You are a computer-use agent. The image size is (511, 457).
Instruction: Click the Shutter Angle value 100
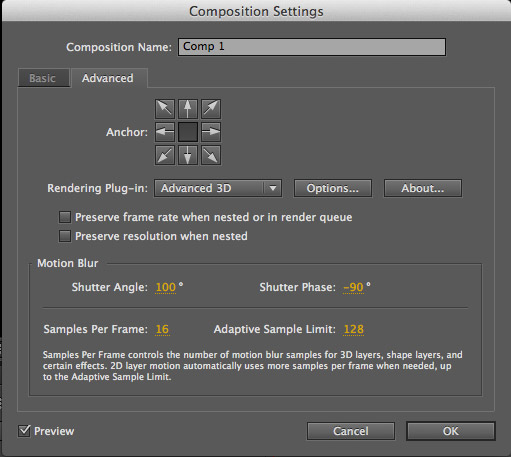(166, 287)
